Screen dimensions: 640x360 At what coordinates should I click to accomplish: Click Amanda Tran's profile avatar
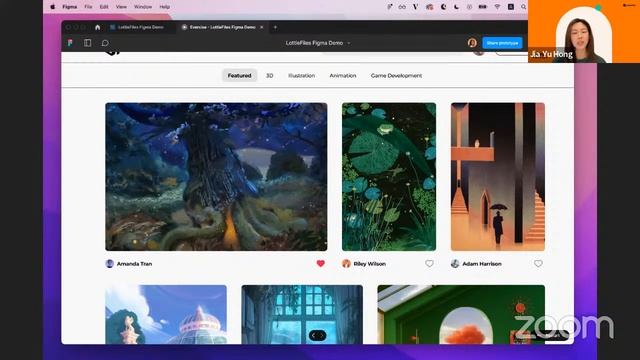(109, 264)
